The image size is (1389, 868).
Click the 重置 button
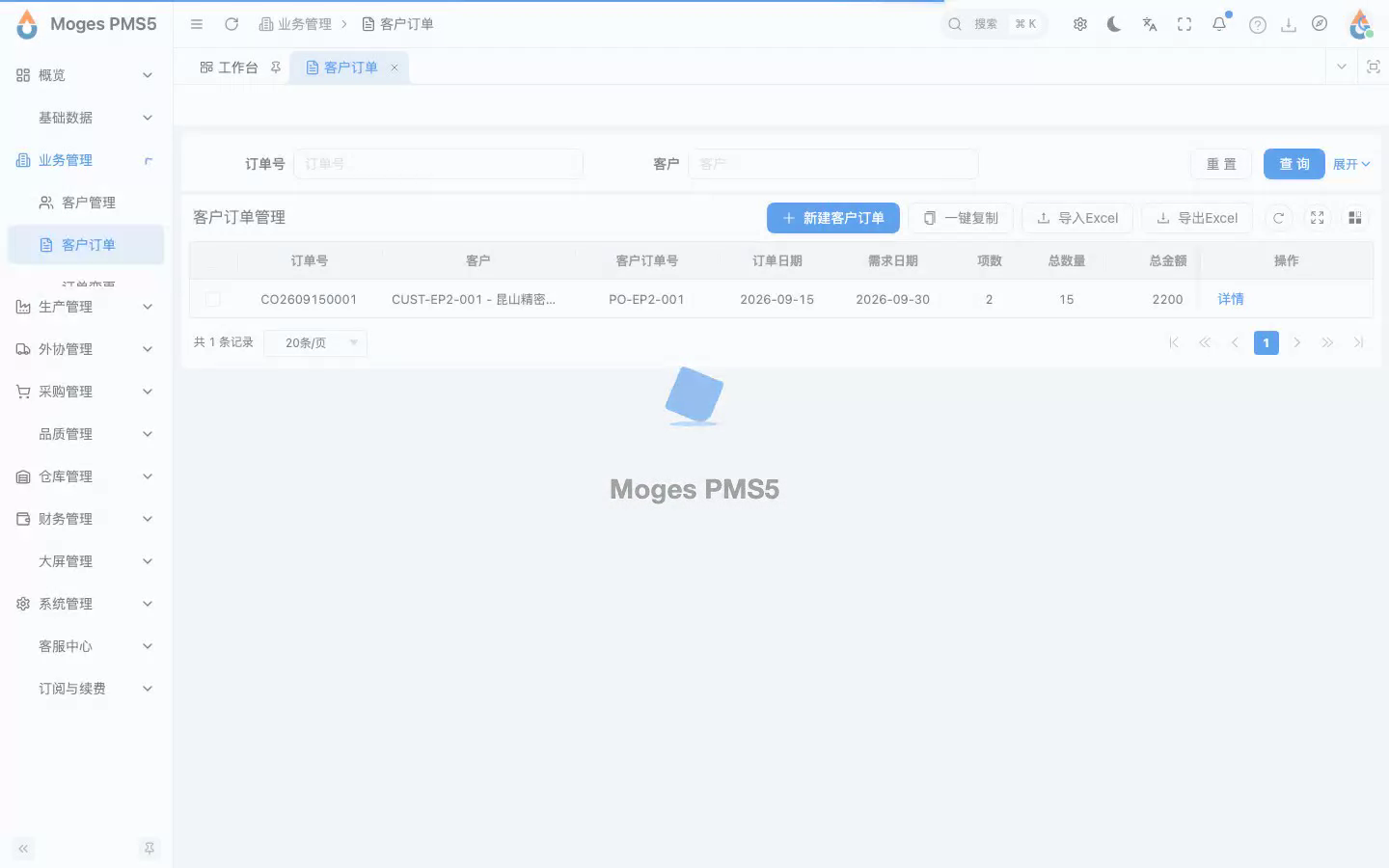[x=1221, y=164]
